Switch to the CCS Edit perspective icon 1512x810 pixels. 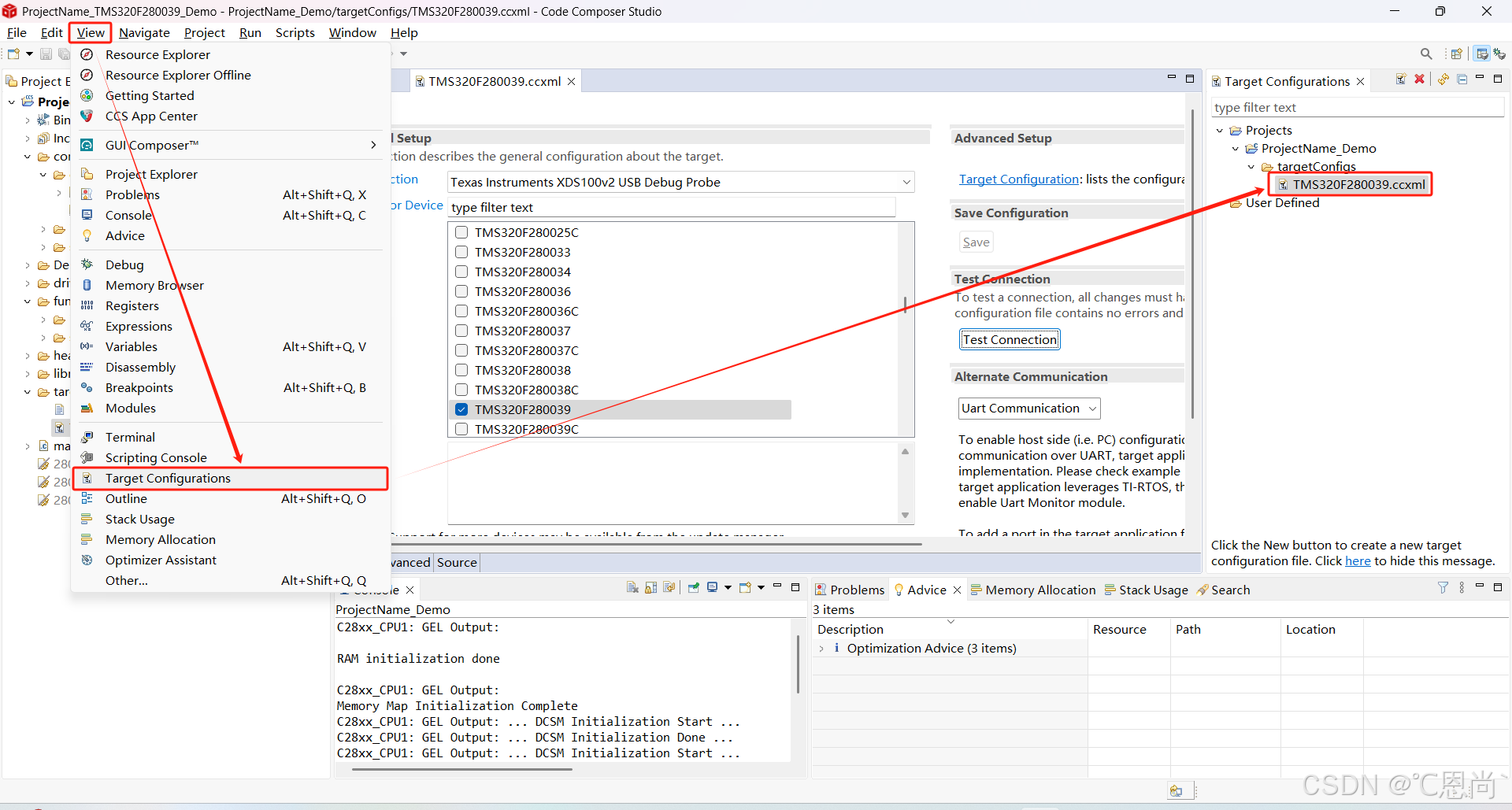click(x=1482, y=54)
